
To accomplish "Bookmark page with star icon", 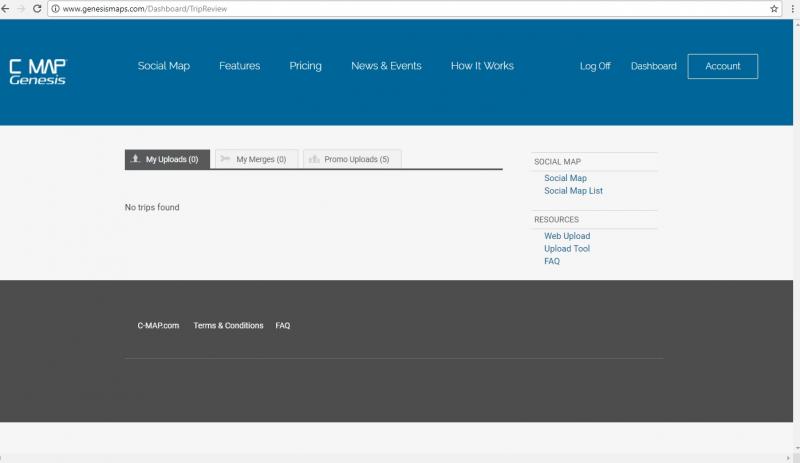I will pyautogui.click(x=774, y=8).
